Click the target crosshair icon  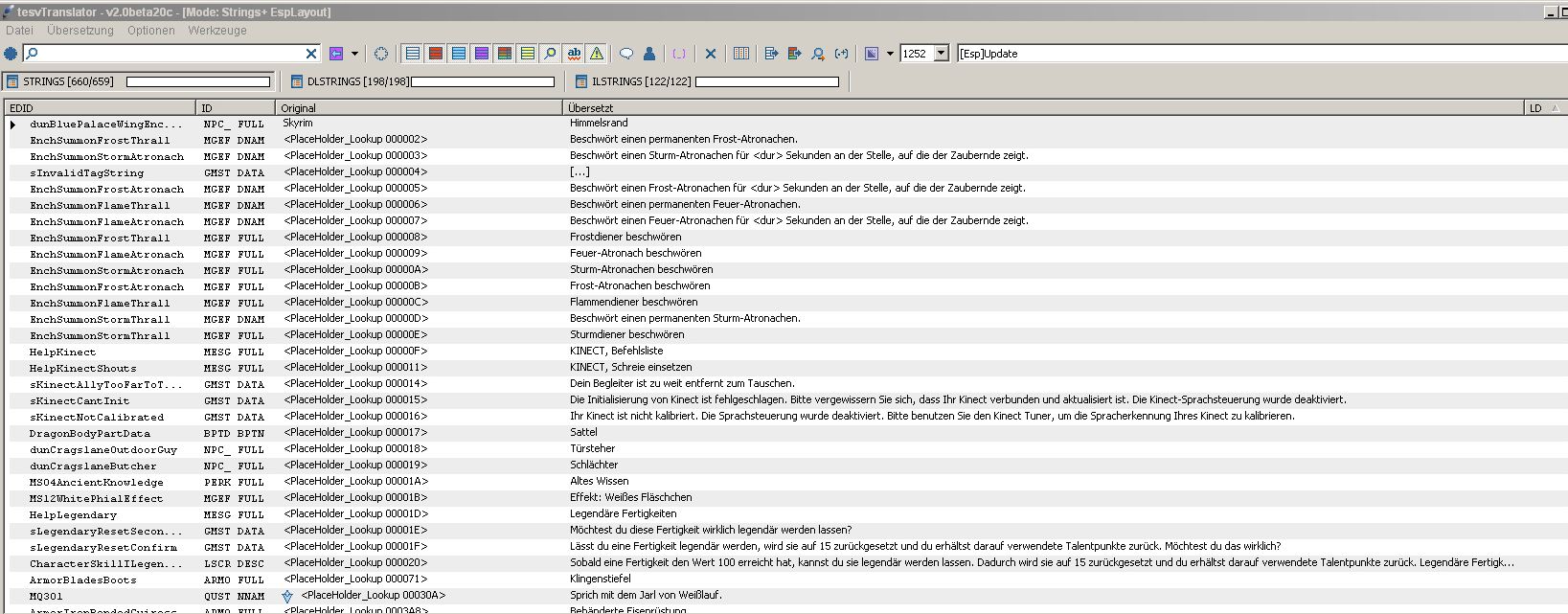(381, 54)
